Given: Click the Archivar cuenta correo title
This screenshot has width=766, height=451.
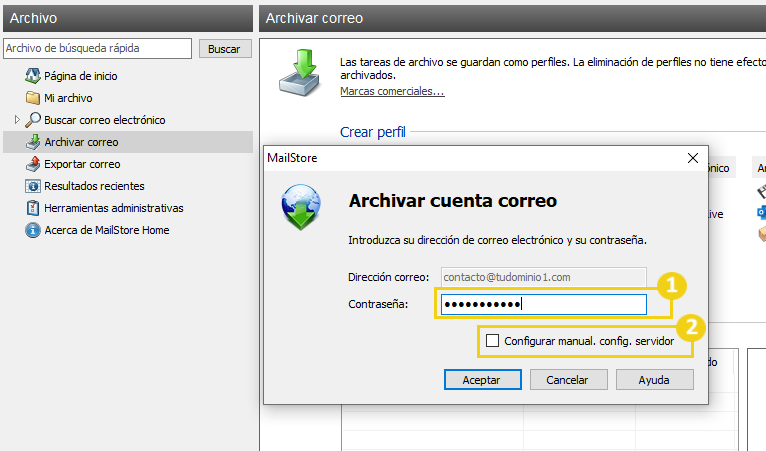Looking at the screenshot, I should (x=452, y=201).
